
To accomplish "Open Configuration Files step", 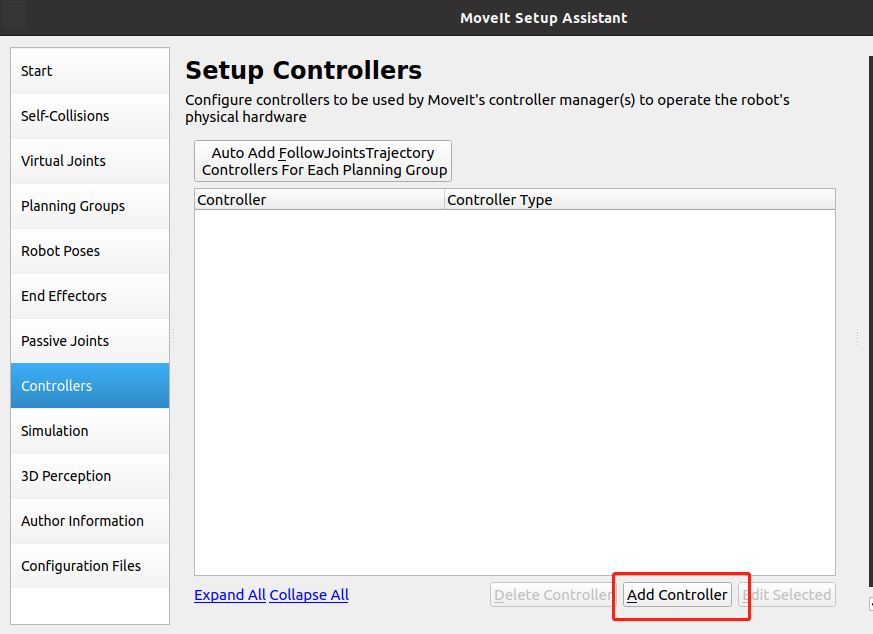I will [x=89, y=566].
